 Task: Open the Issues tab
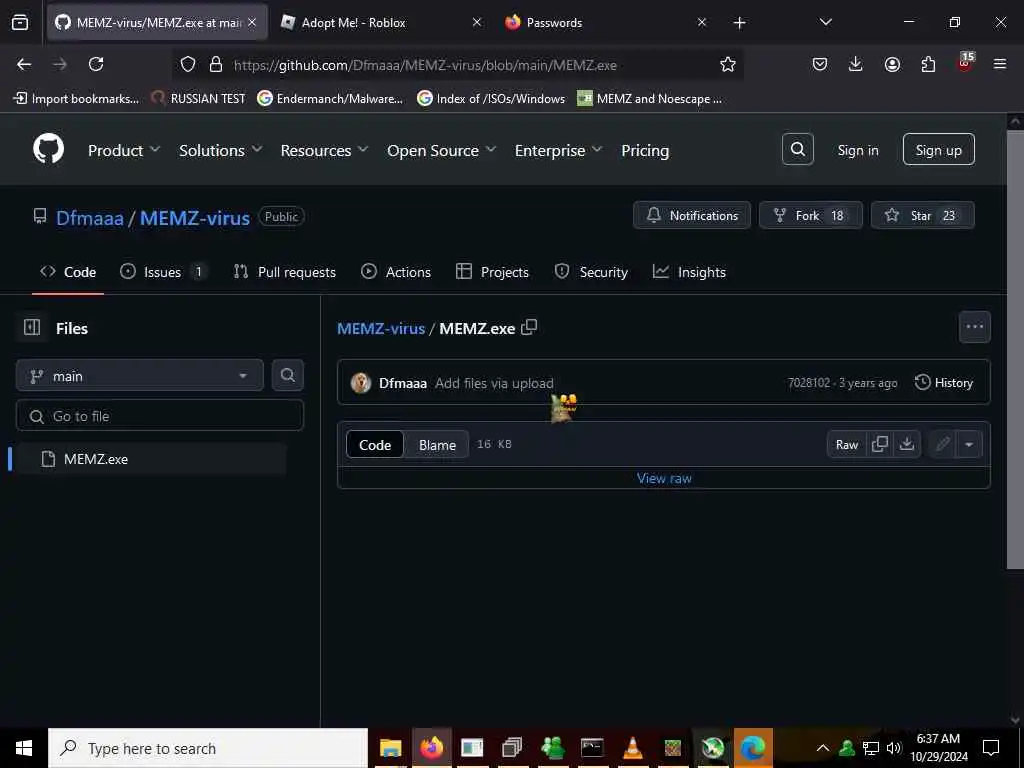163,272
